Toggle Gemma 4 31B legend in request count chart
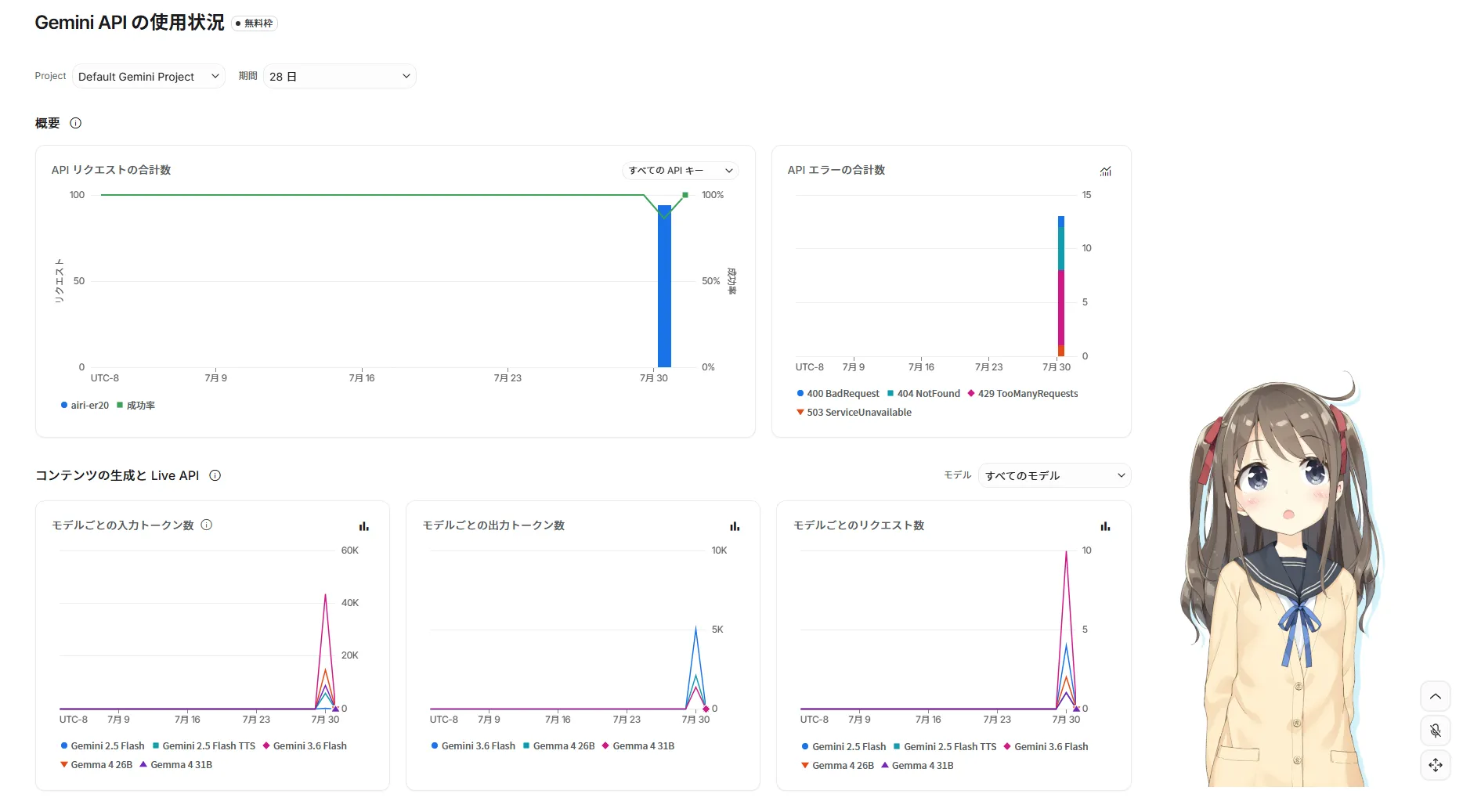 [917, 765]
